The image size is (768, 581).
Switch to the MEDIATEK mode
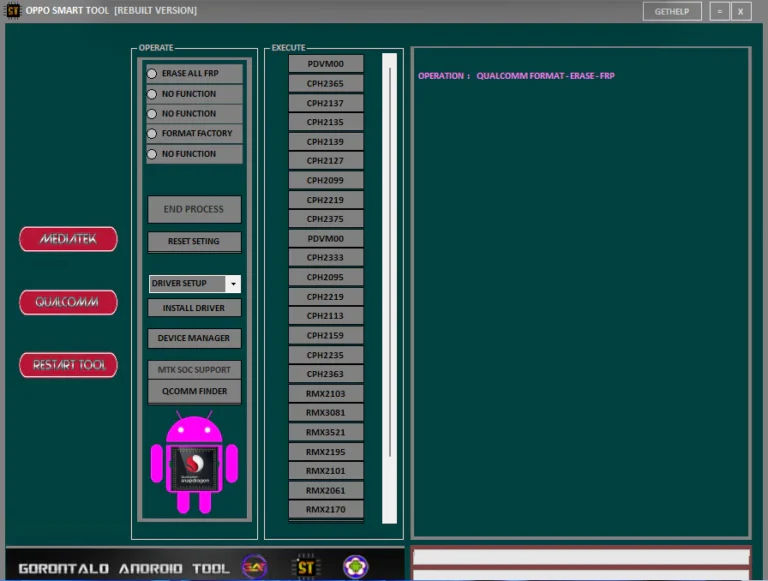68,239
